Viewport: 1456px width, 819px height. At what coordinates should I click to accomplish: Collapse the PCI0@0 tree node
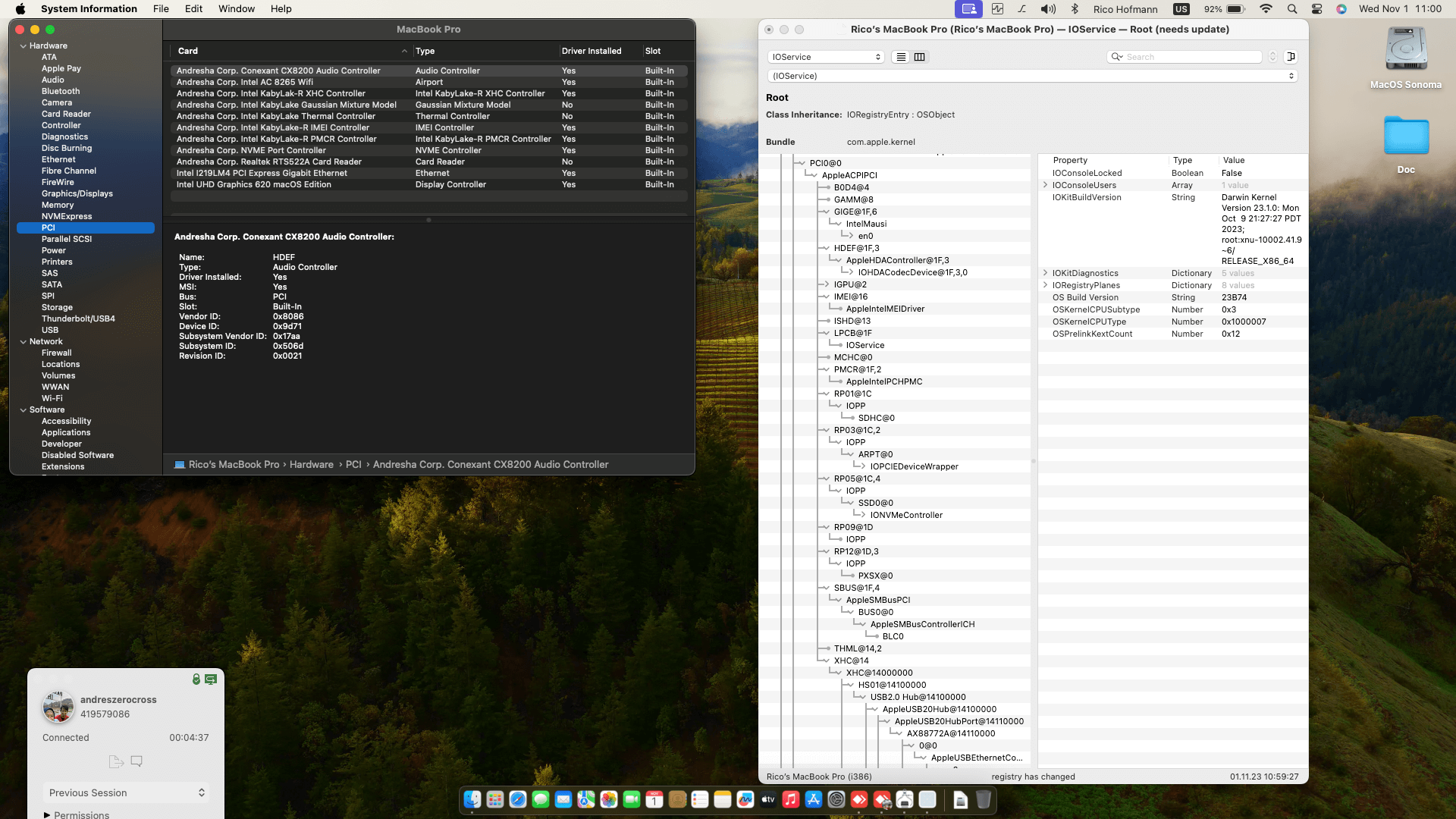[x=801, y=163]
